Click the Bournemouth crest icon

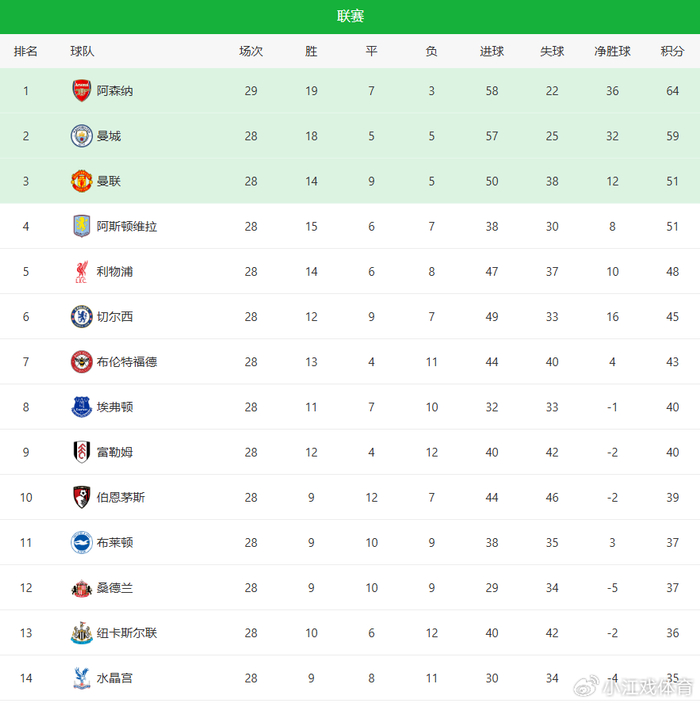click(81, 497)
